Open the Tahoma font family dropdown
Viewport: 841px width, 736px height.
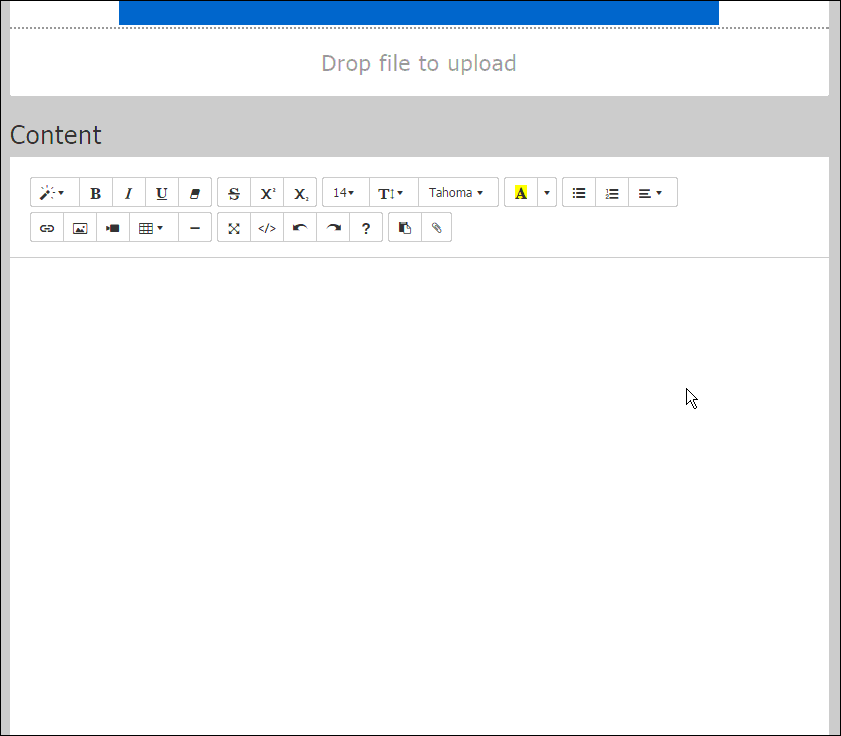(x=459, y=193)
